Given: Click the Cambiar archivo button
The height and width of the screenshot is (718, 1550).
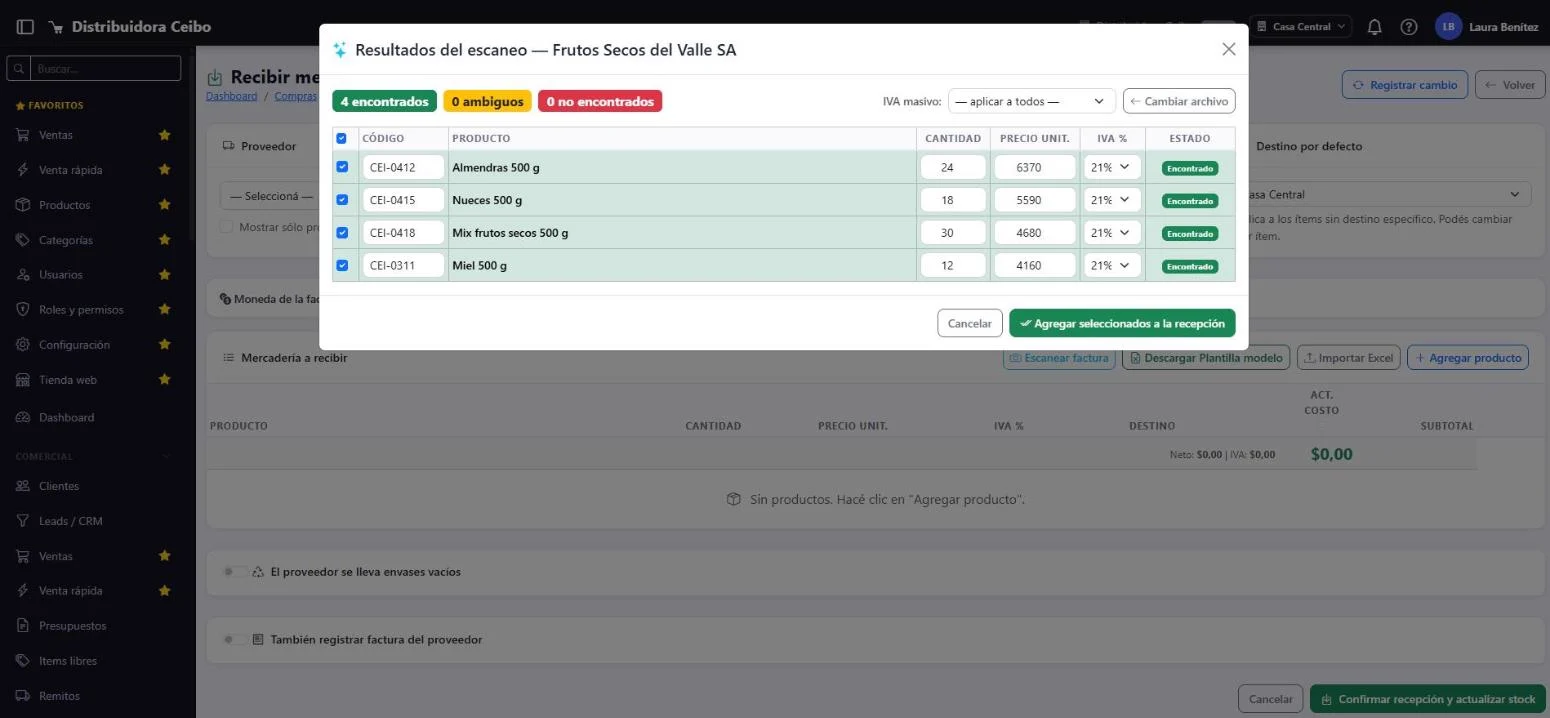Looking at the screenshot, I should point(1179,101).
